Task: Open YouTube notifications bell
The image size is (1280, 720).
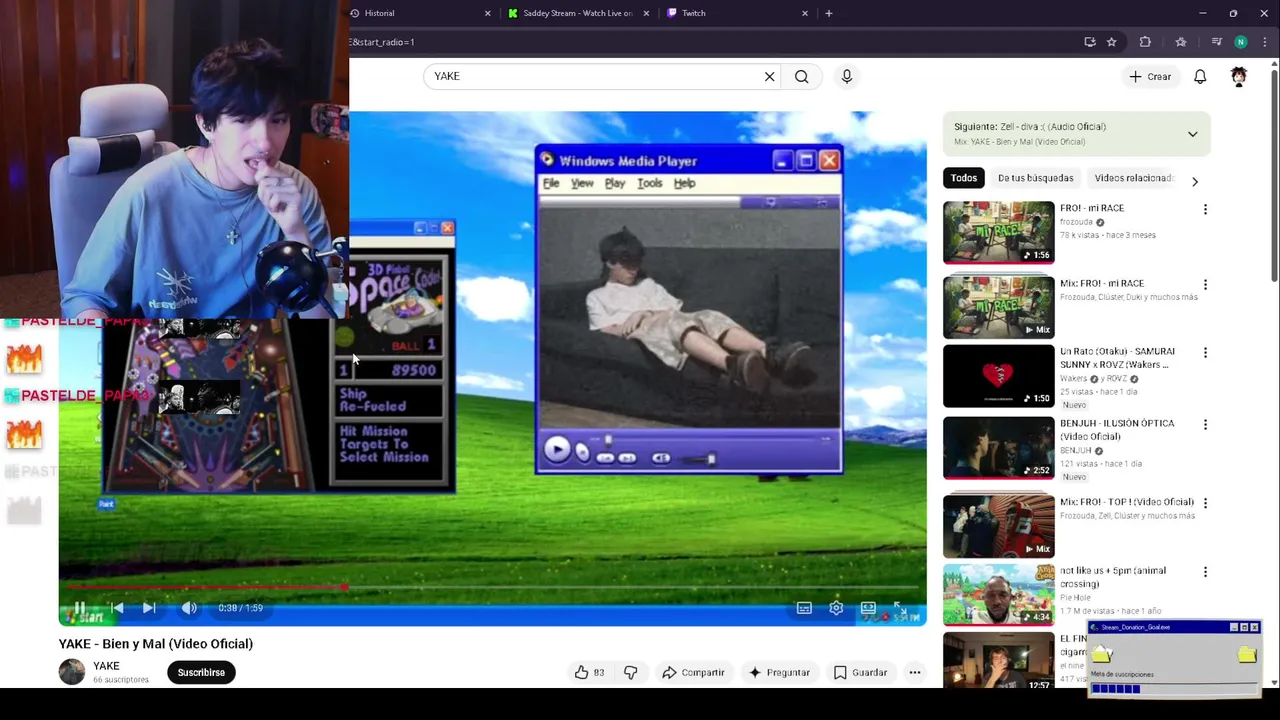Action: [x=1200, y=76]
